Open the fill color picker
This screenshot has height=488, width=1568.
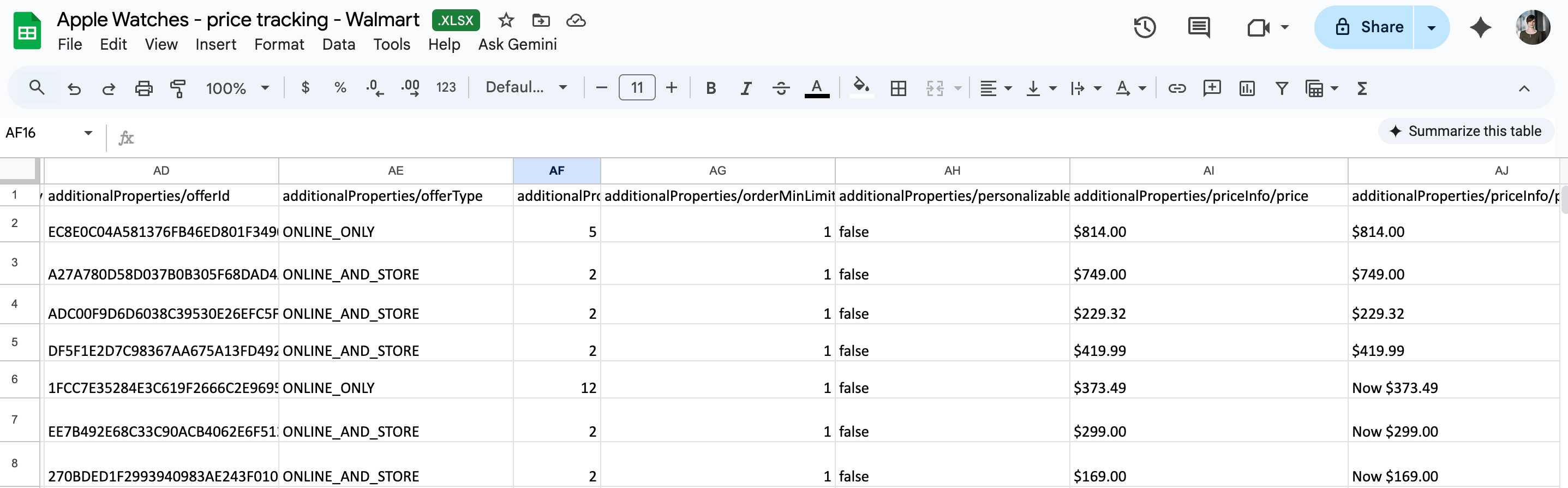(861, 88)
